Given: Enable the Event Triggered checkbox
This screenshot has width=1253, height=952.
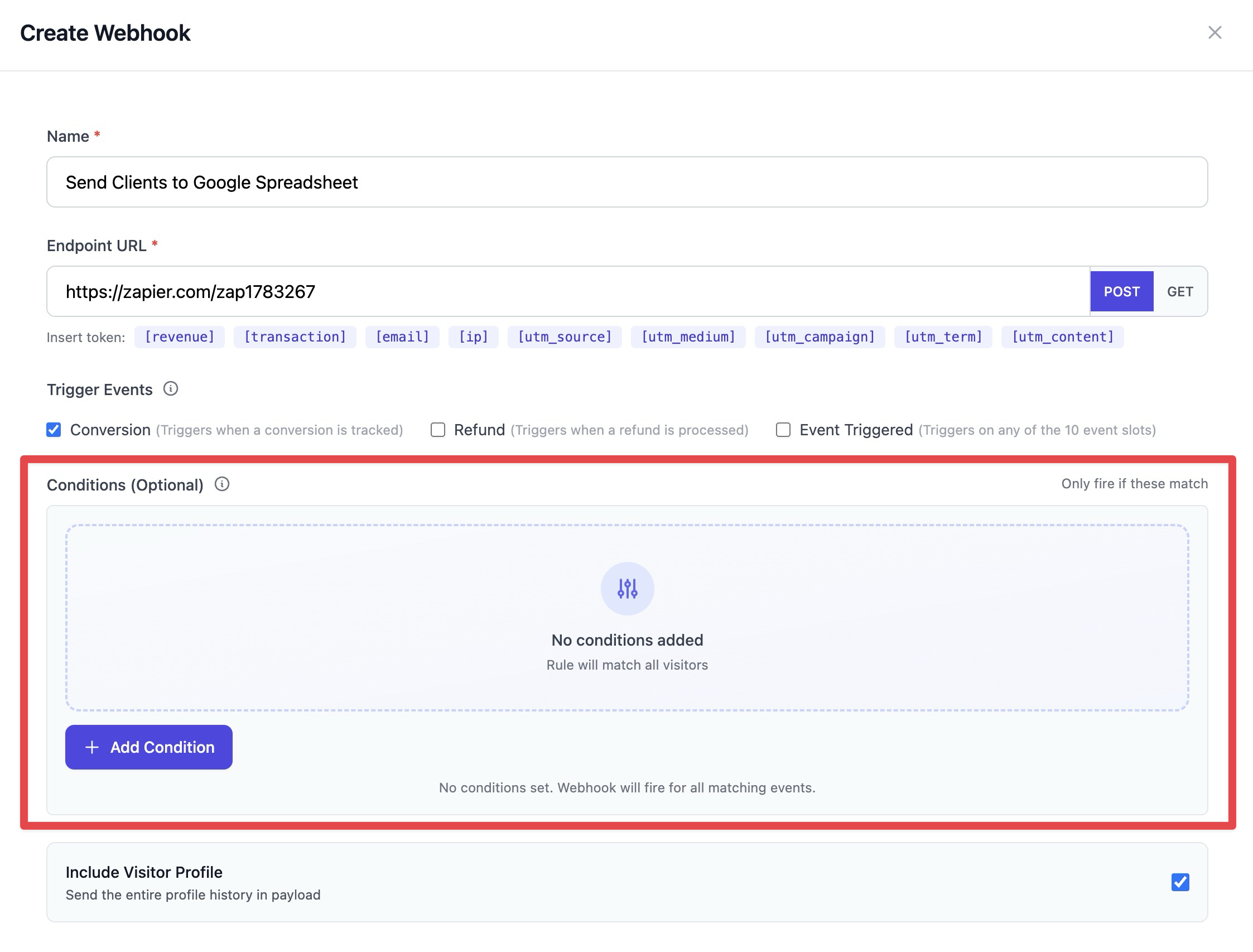Looking at the screenshot, I should pyautogui.click(x=783, y=430).
